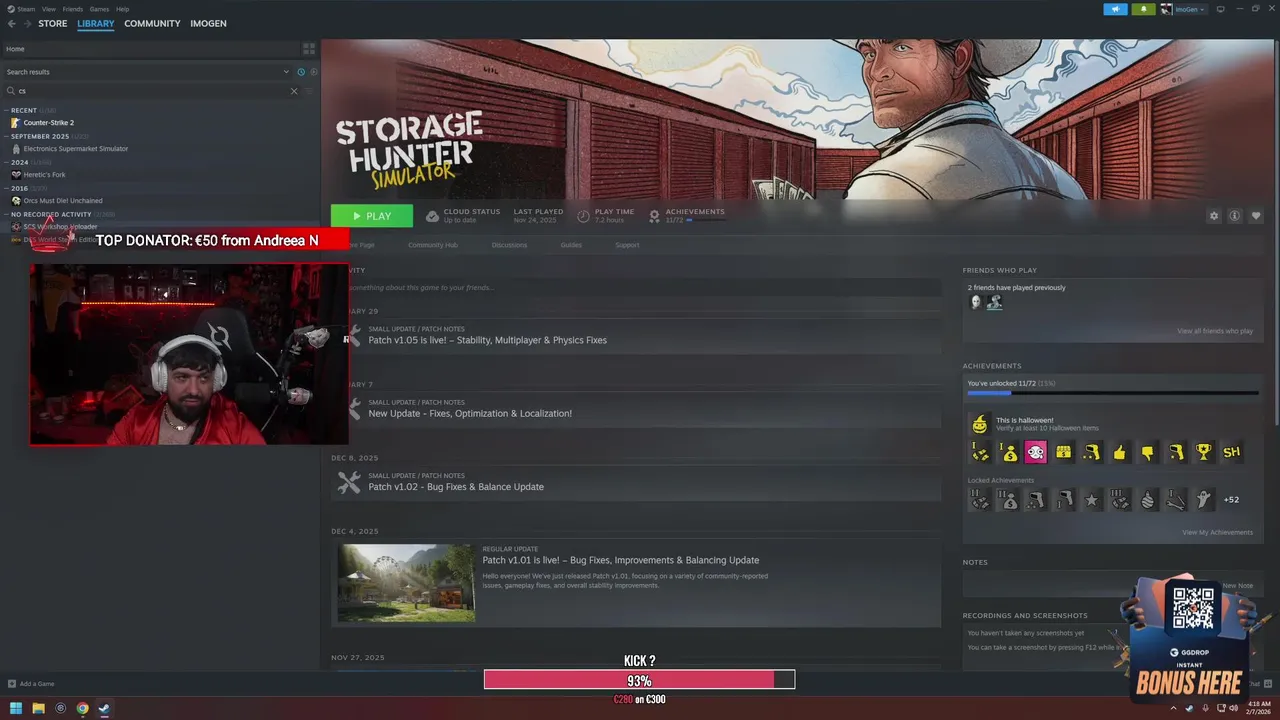Open the Patch v1.02 Bug Fixes post
Image resolution: width=1280 pixels, height=720 pixels.
coord(456,487)
